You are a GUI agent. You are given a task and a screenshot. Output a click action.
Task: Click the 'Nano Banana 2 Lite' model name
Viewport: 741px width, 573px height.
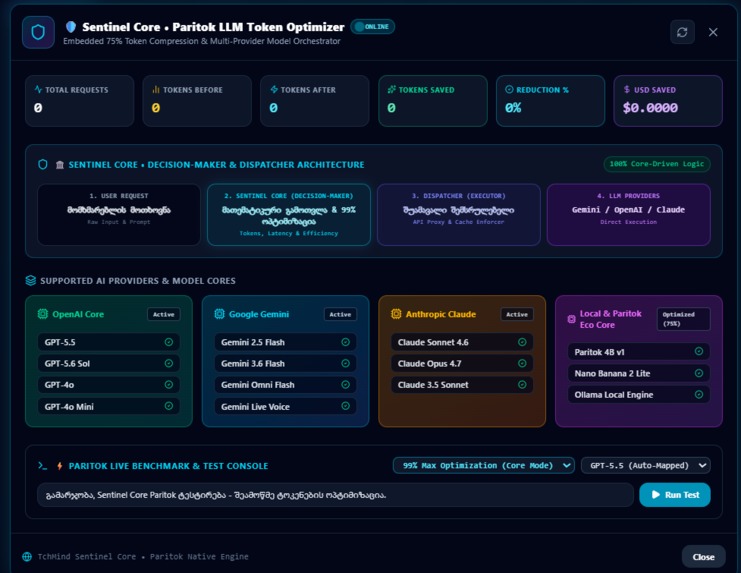pos(612,373)
